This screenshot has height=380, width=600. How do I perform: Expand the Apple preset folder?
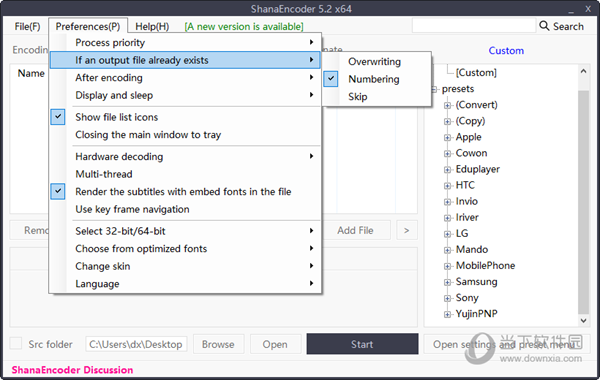click(x=447, y=138)
